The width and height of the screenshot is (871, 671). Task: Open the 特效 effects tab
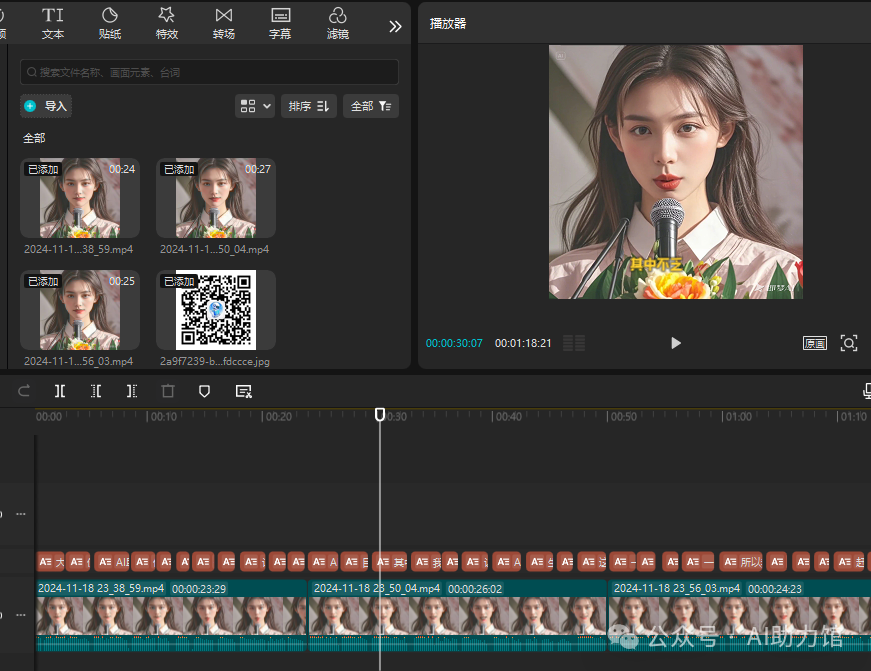pos(167,23)
